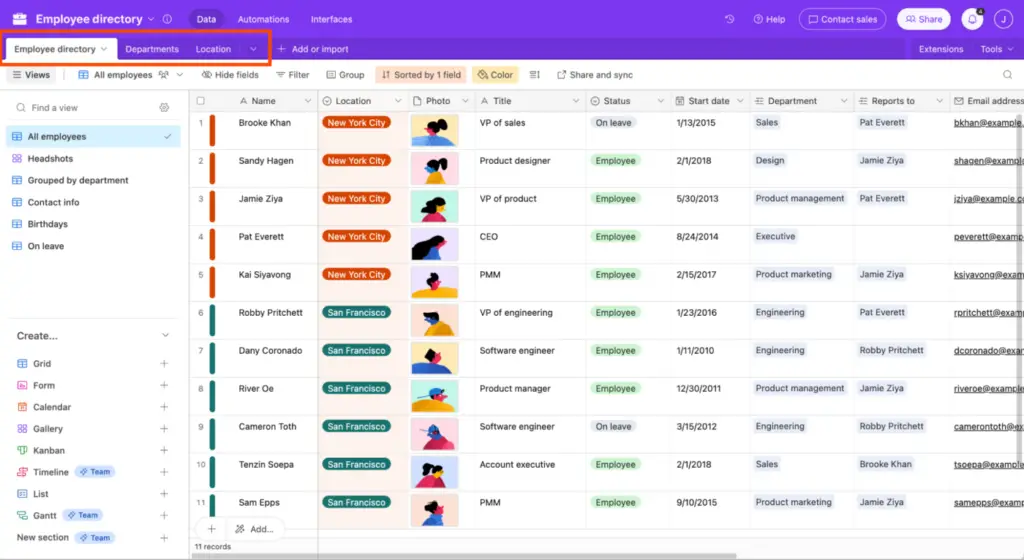Open view settings gear in sidebar
1024x560 pixels.
coord(164,108)
